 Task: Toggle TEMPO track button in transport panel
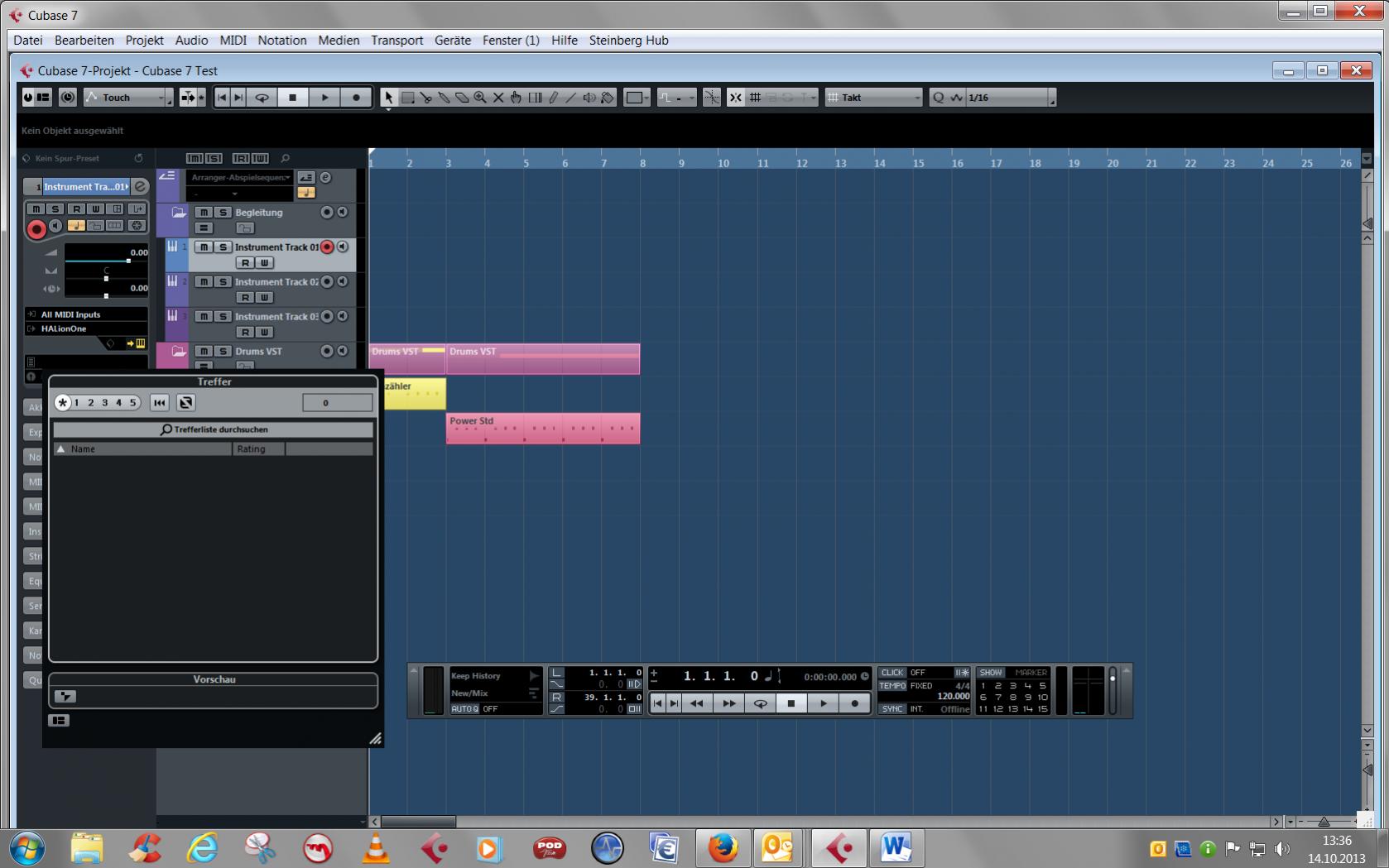click(892, 686)
